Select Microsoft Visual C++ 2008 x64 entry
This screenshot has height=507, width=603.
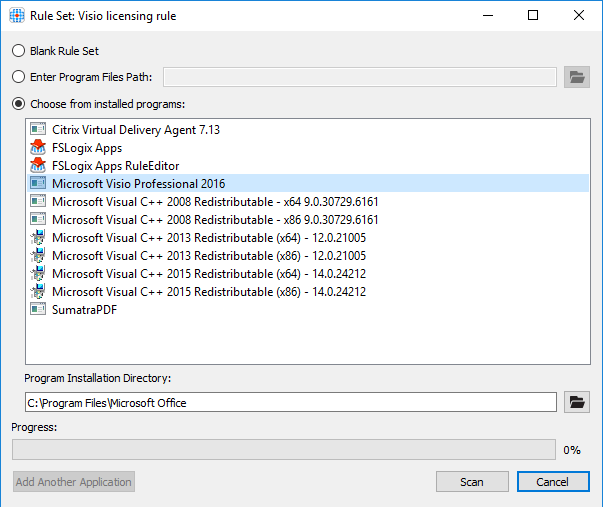point(215,202)
